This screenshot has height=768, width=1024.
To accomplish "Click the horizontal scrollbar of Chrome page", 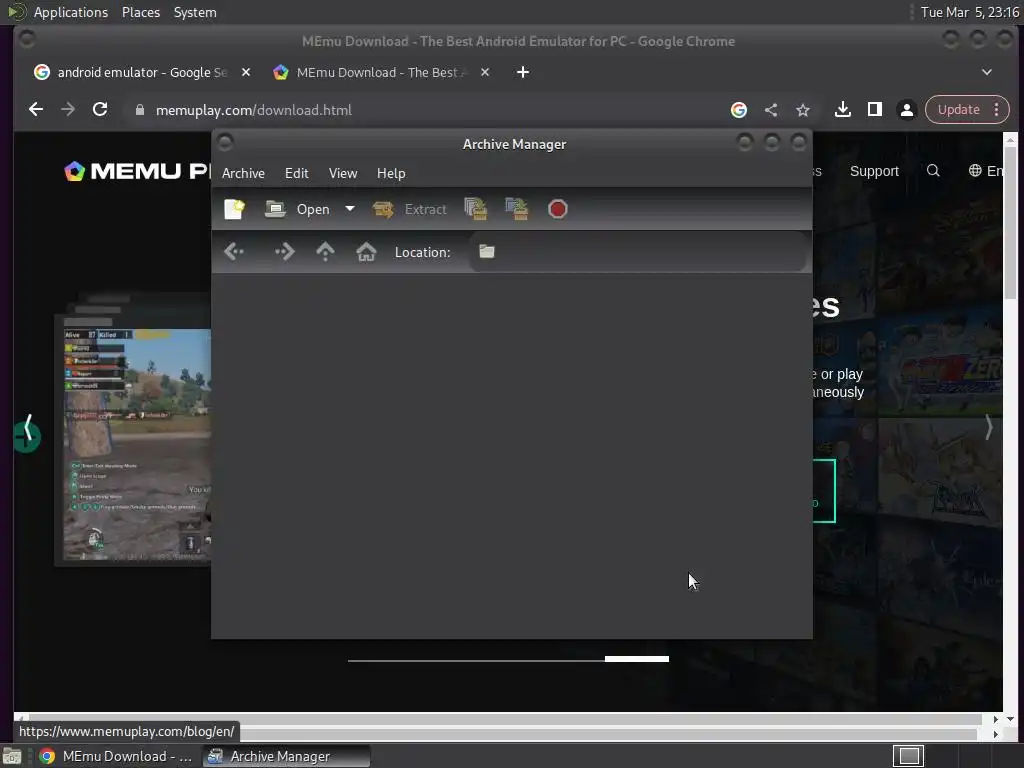I will coord(503,719).
